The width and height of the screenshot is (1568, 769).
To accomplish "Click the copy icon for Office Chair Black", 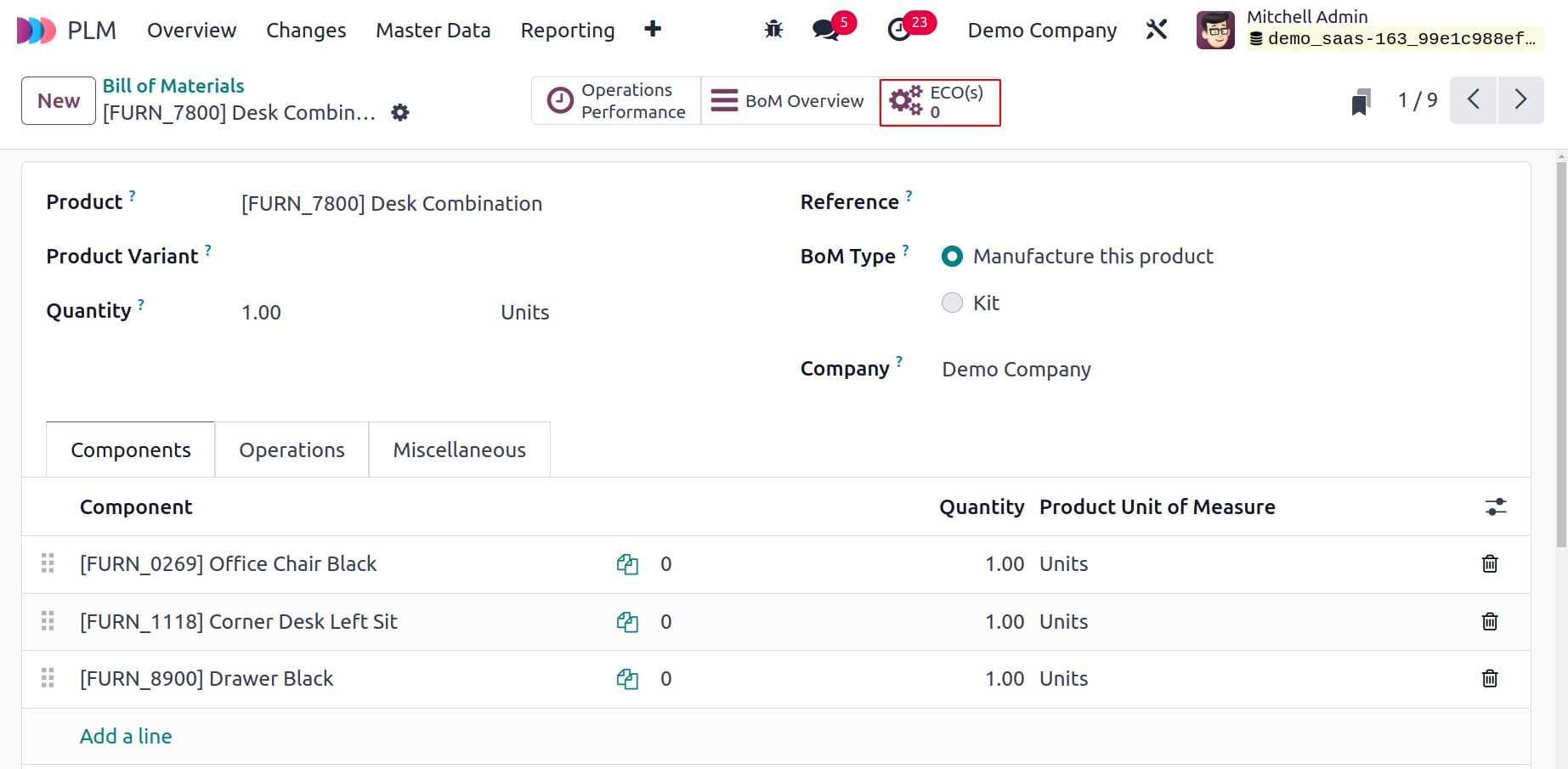I will pyautogui.click(x=627, y=564).
